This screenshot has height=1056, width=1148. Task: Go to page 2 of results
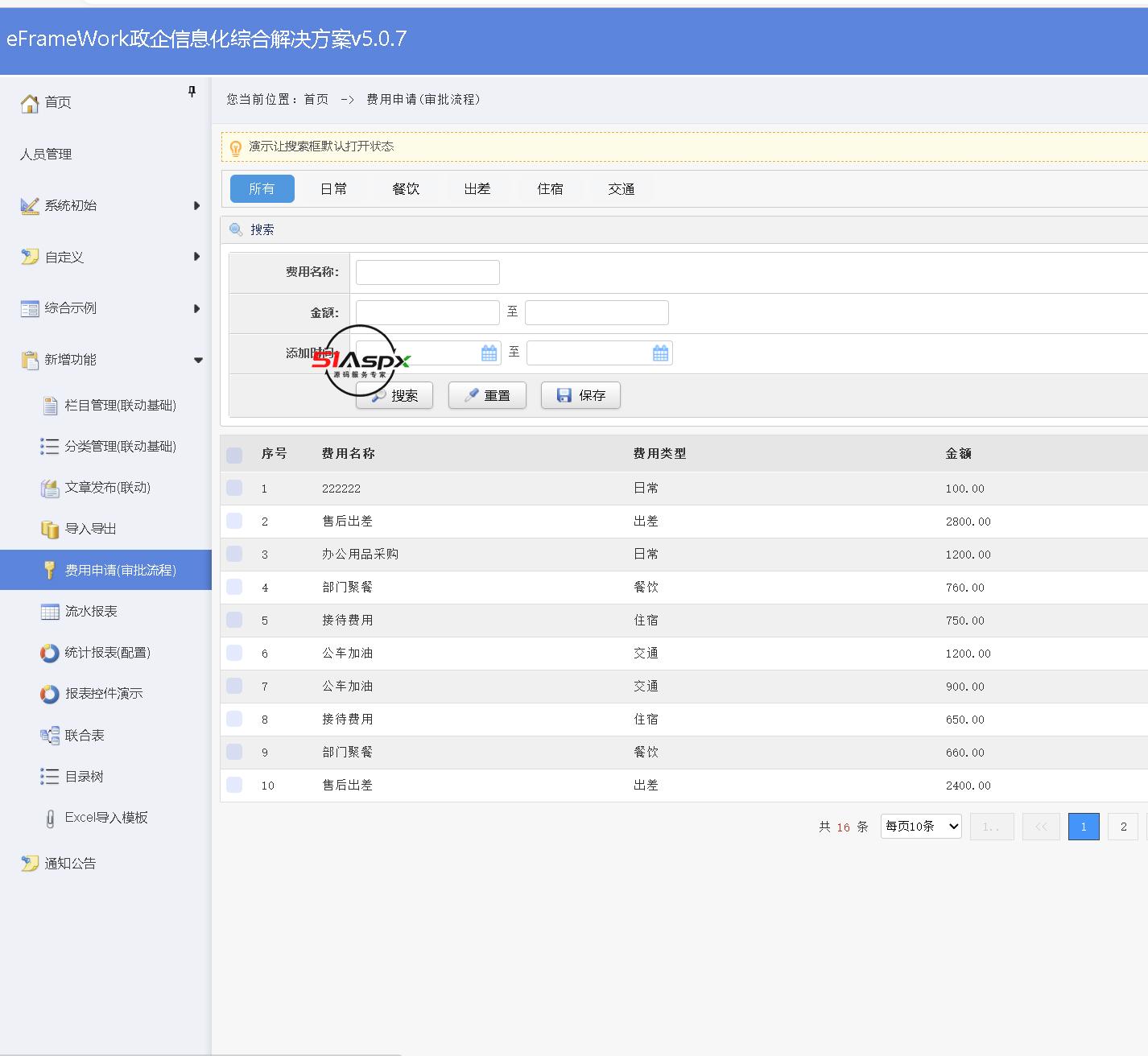point(1123,827)
